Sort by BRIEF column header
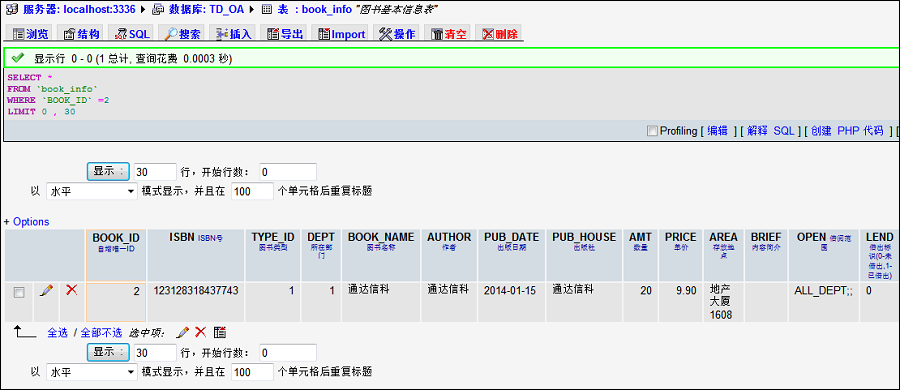Viewport: 900px width, 390px height. [766, 237]
